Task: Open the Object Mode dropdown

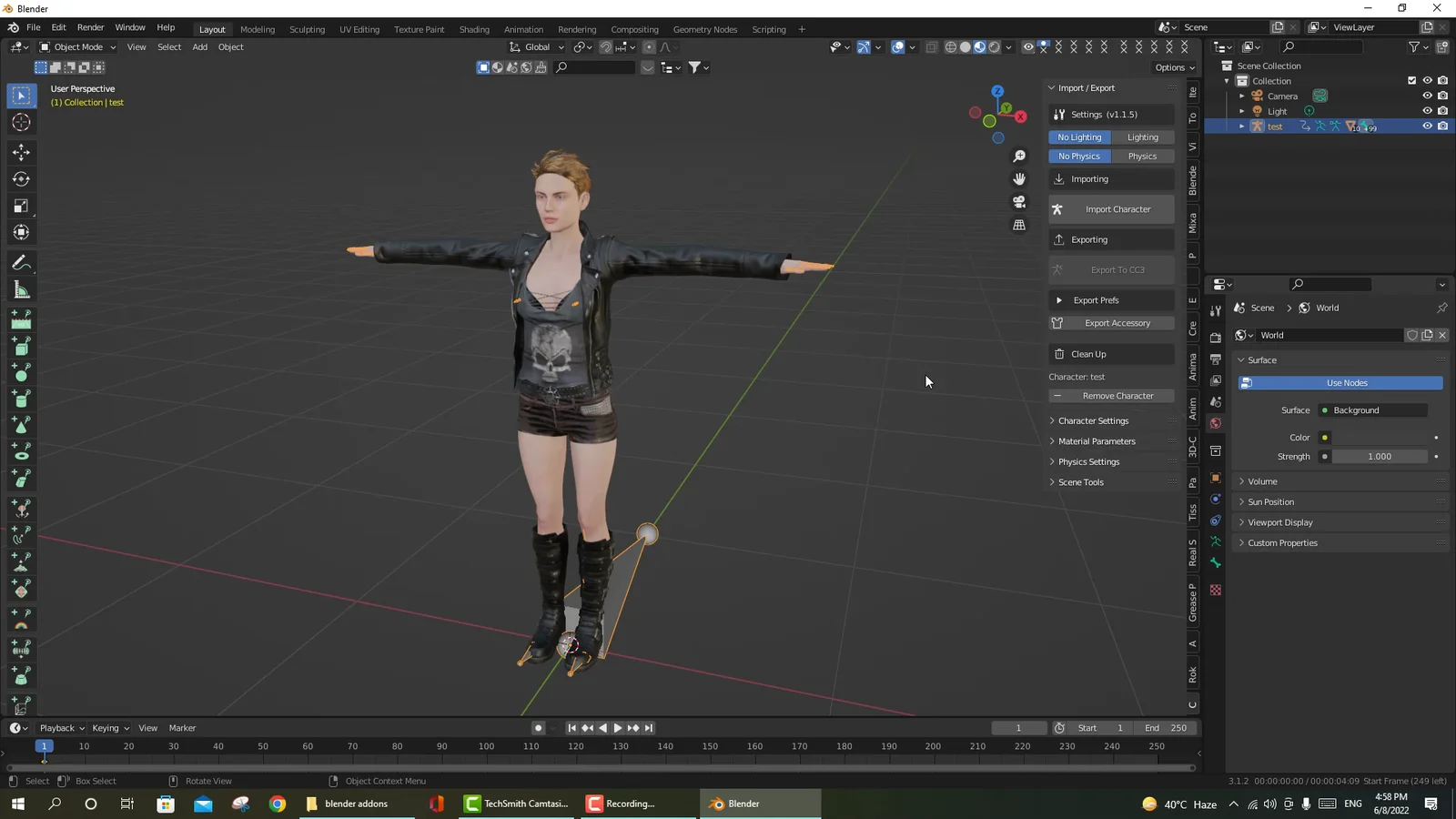Action: [x=78, y=47]
